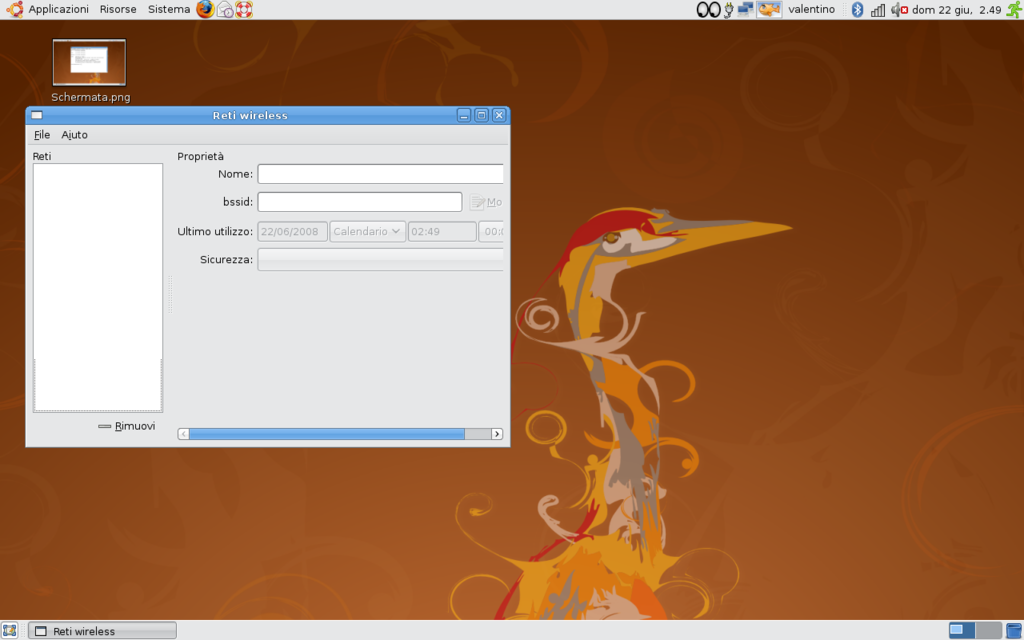
Task: Expand the Sicurezza combo box
Action: click(380, 260)
